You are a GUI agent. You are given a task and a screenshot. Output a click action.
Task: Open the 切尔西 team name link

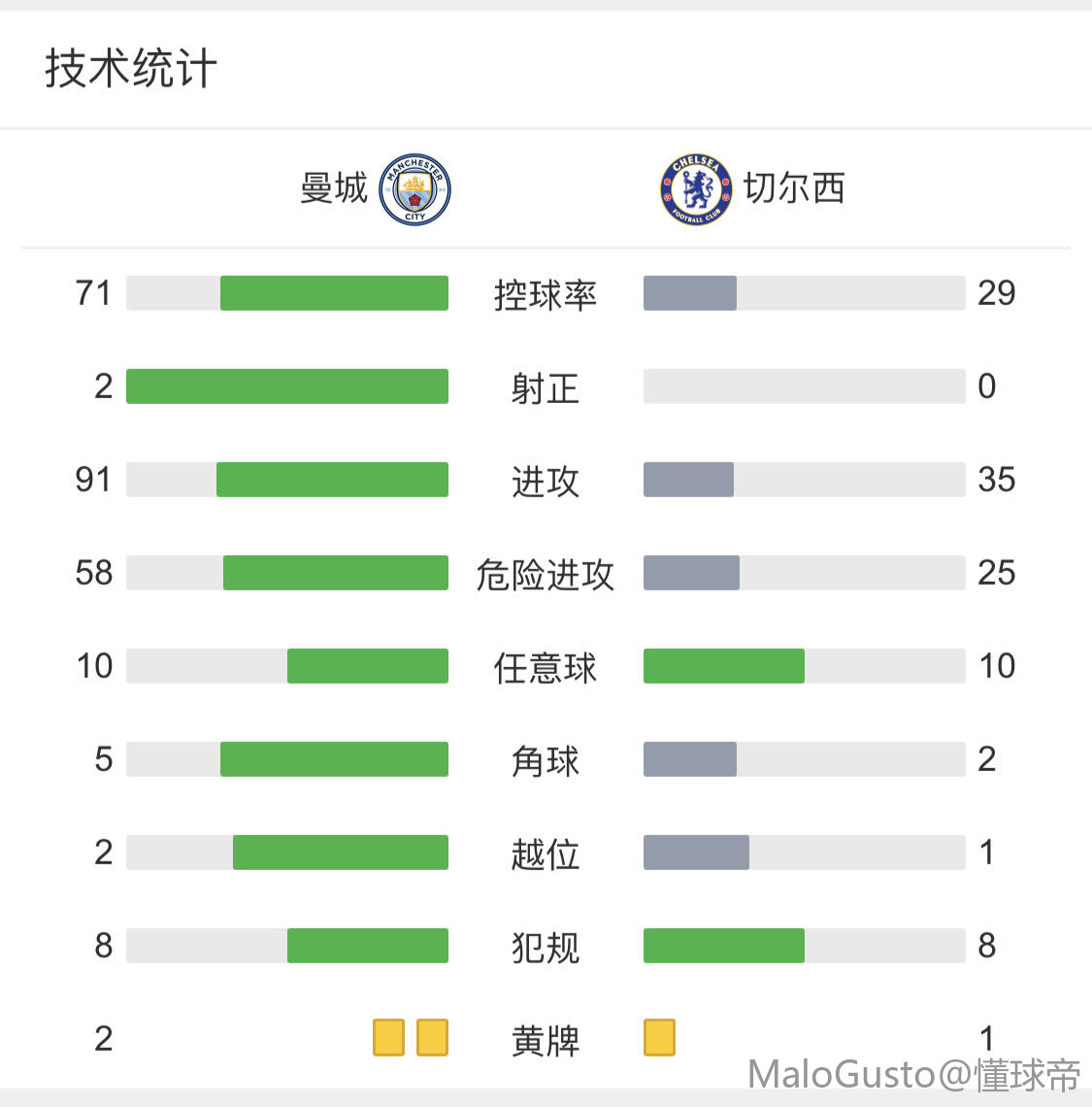[794, 188]
